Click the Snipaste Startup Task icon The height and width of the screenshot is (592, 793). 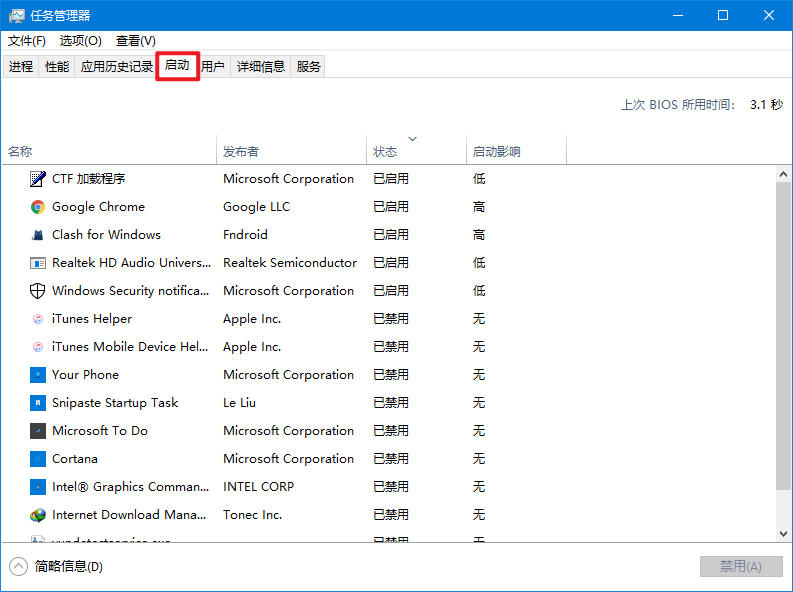coord(38,403)
